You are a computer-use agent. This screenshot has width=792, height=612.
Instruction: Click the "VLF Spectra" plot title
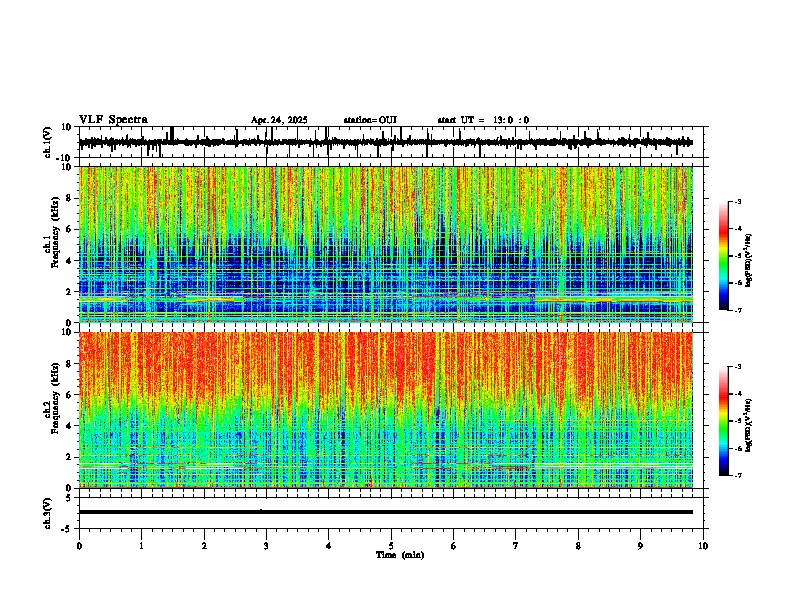[x=113, y=120]
